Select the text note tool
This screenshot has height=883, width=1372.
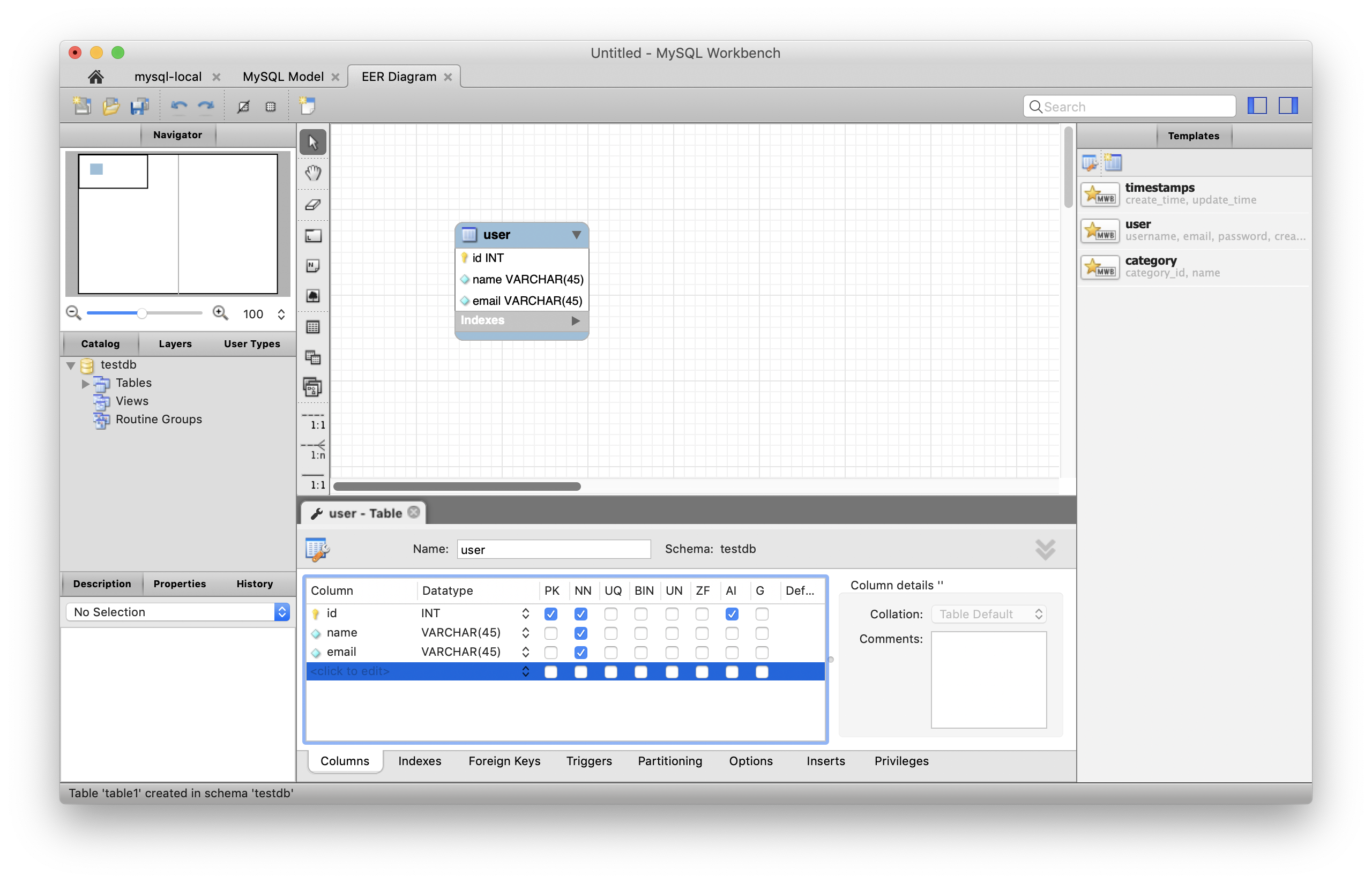[313, 265]
